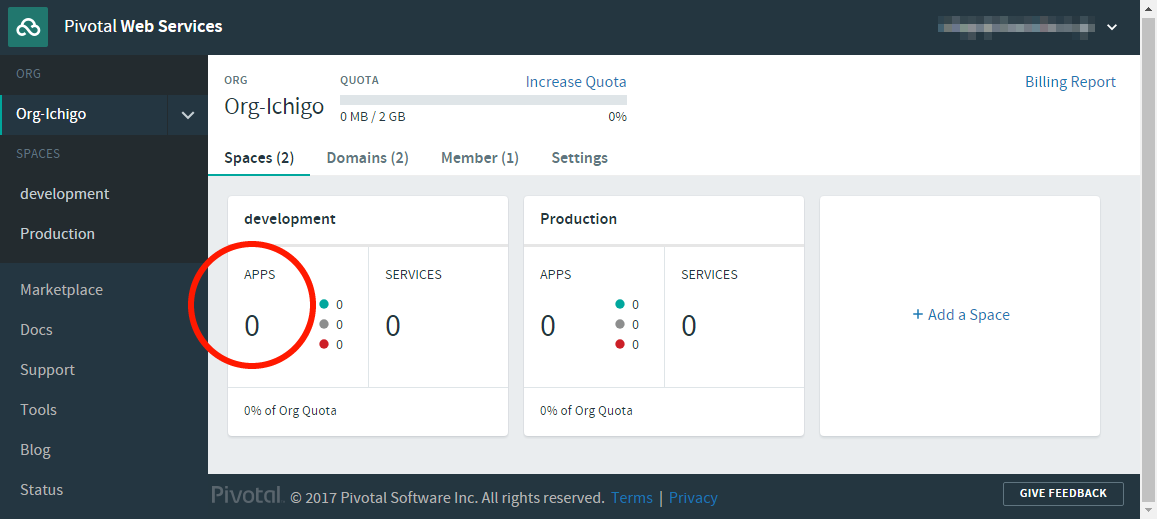1157x519 pixels.
Task: Click the Pivotal footer logo
Action: [x=248, y=495]
